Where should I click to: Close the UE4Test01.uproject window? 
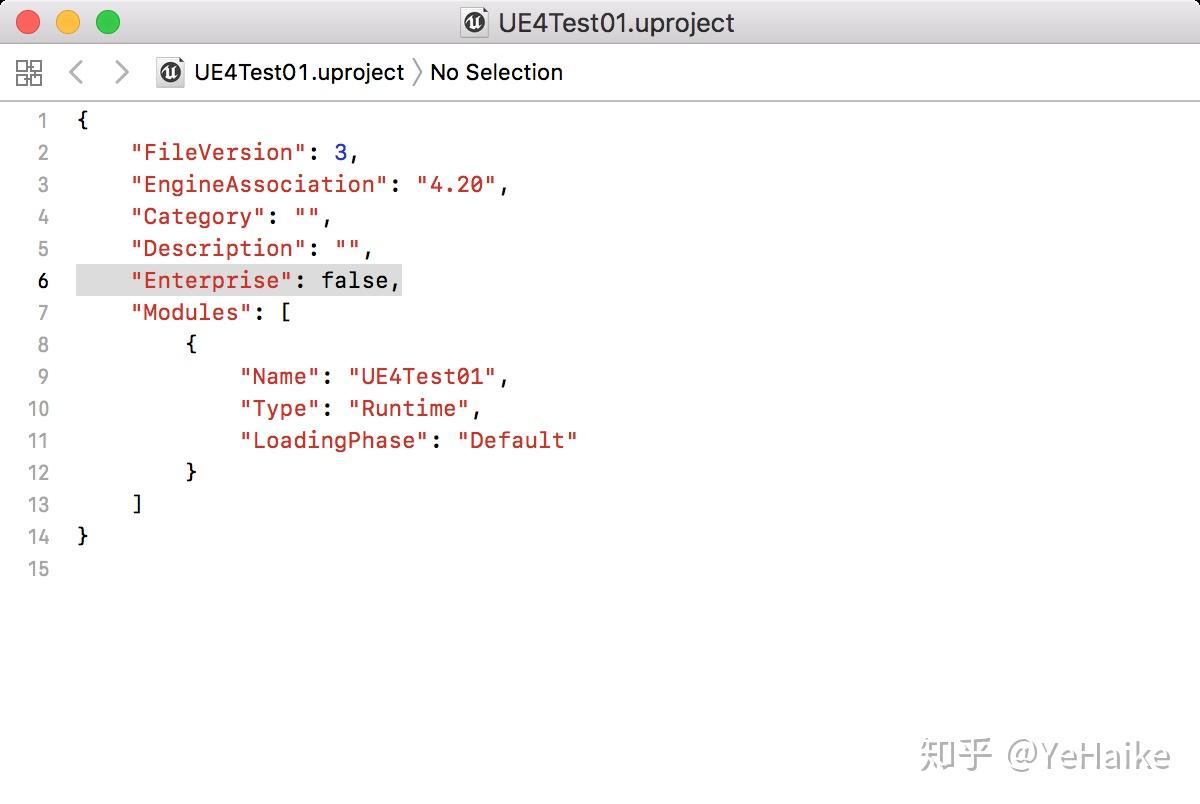28,22
